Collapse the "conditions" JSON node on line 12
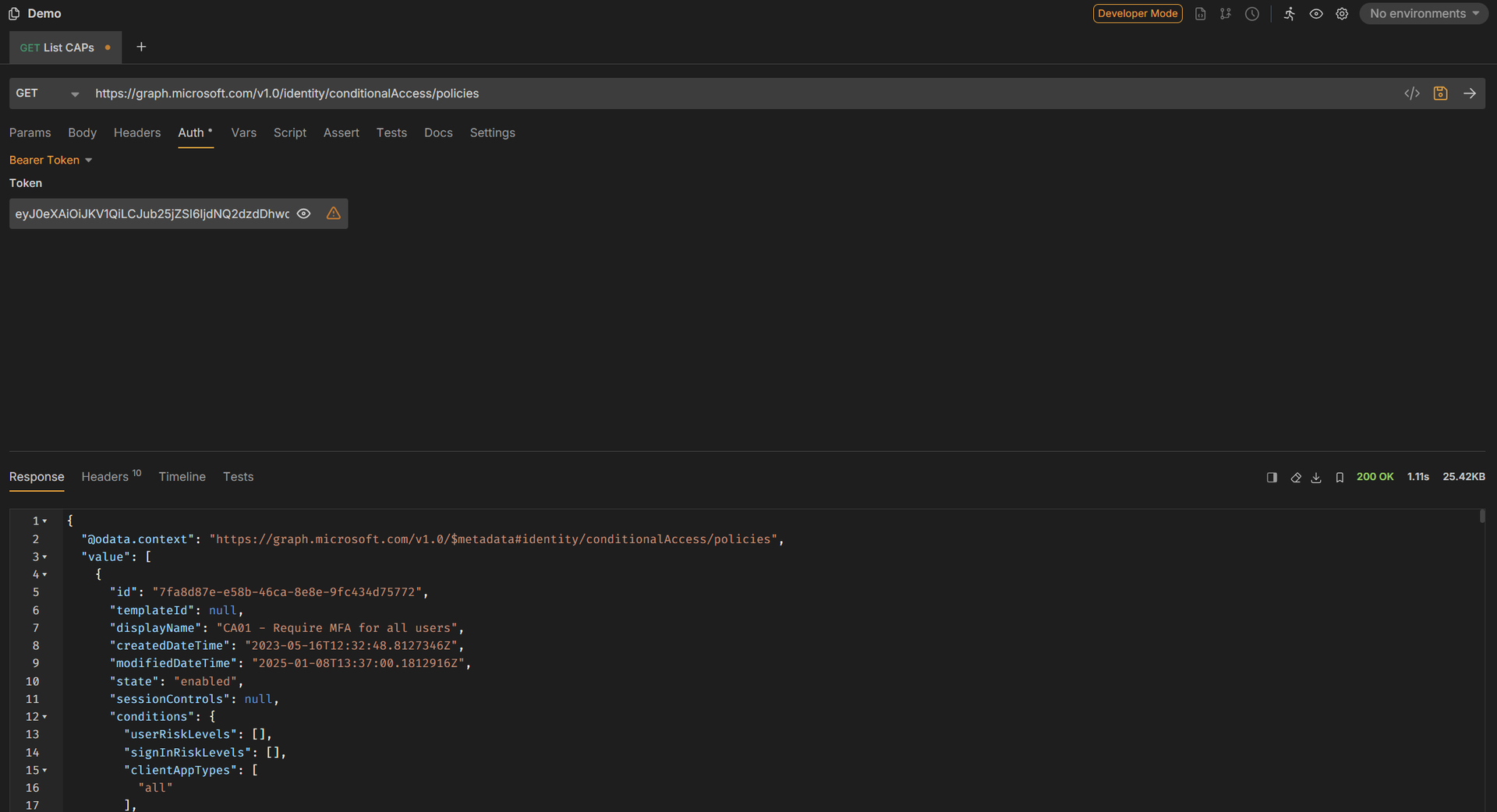 click(44, 717)
